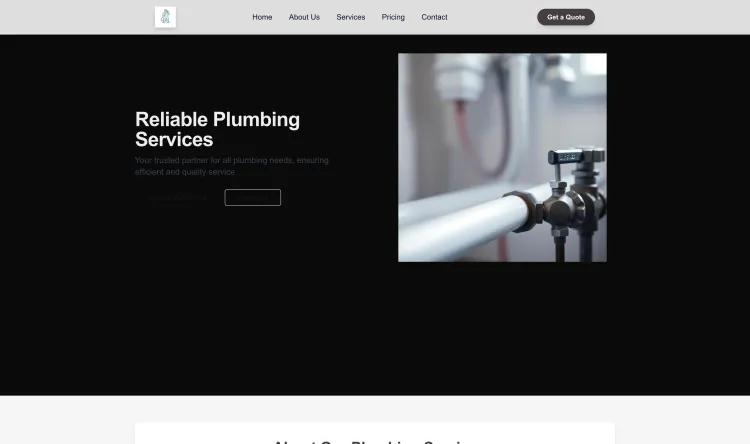
Task: Open the Home nav link
Action: [x=262, y=17]
